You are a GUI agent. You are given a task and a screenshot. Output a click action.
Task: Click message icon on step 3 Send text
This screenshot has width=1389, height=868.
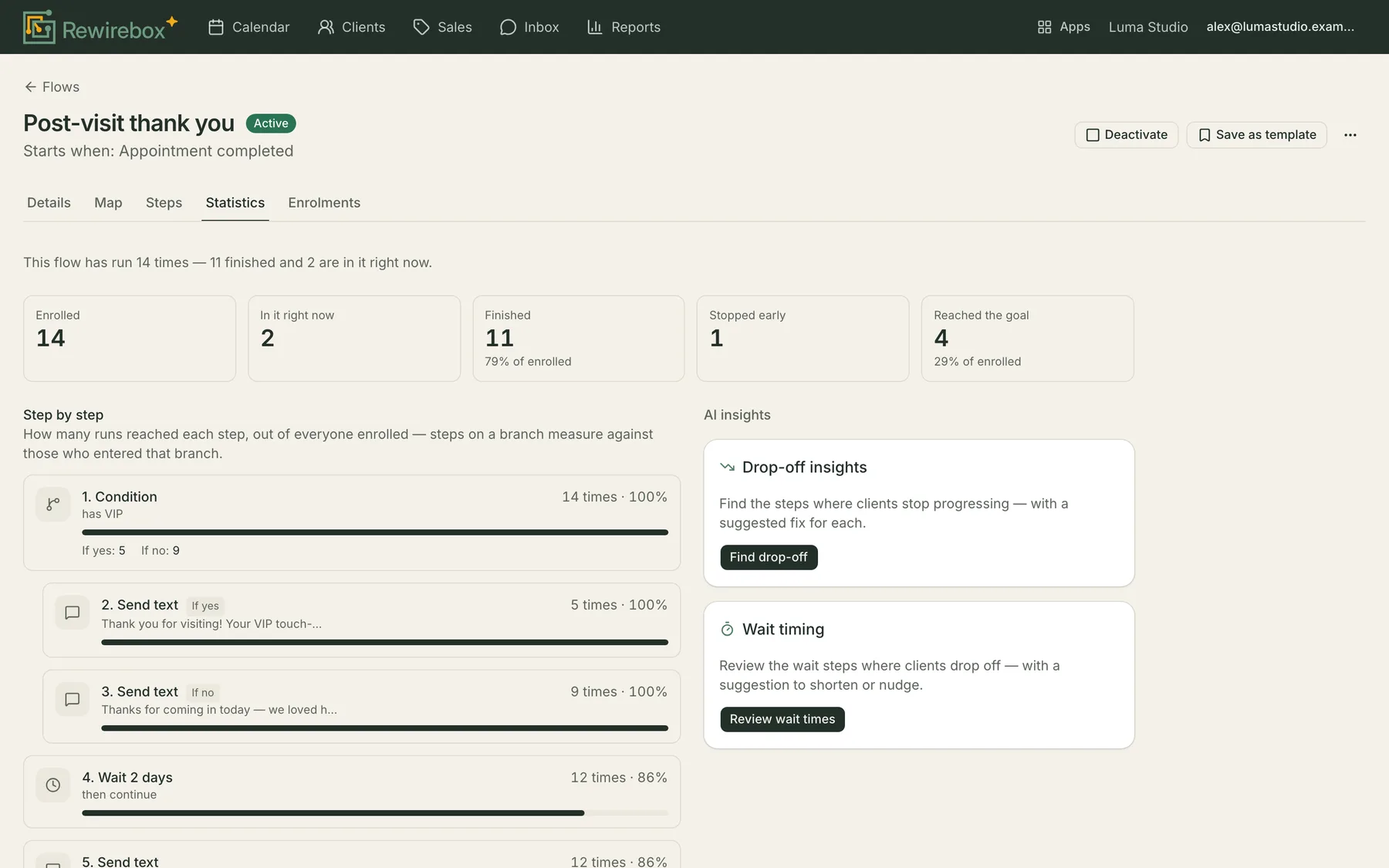pyautogui.click(x=73, y=700)
